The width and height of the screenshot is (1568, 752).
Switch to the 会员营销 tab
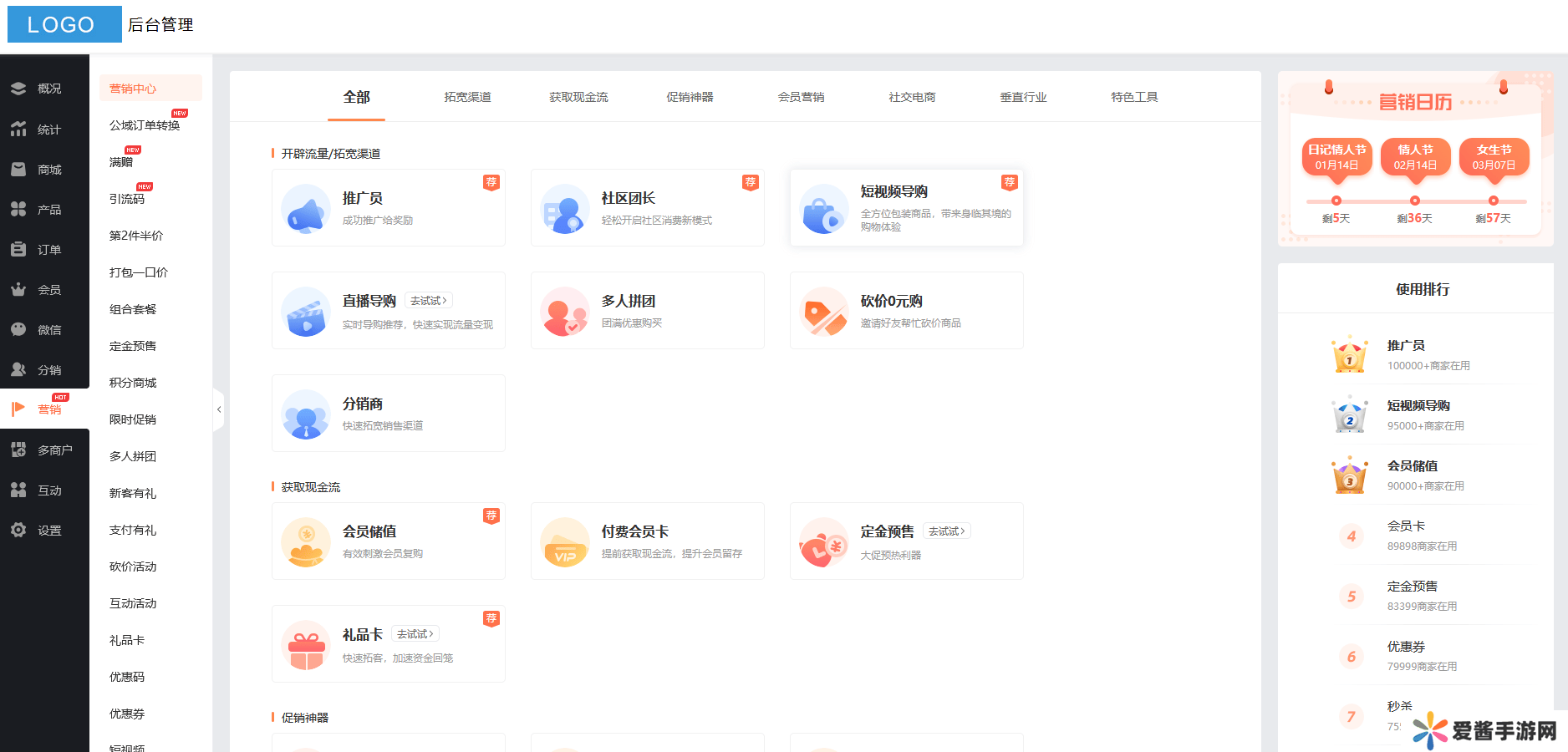801,97
